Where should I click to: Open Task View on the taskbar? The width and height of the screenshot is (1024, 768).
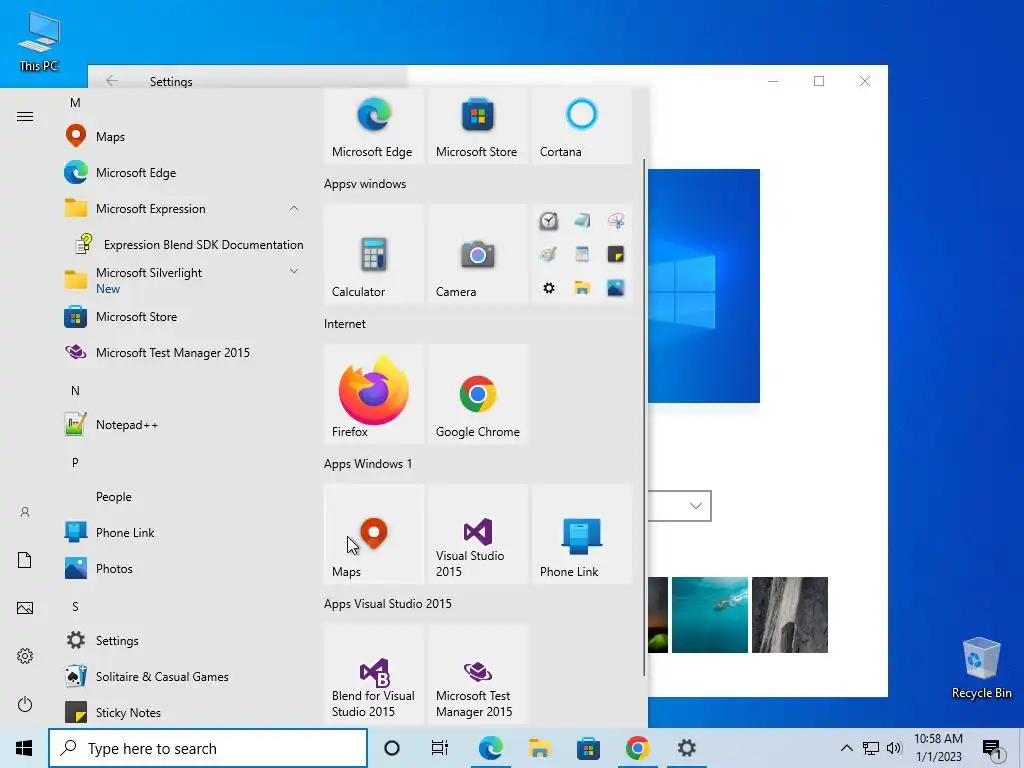click(440, 748)
